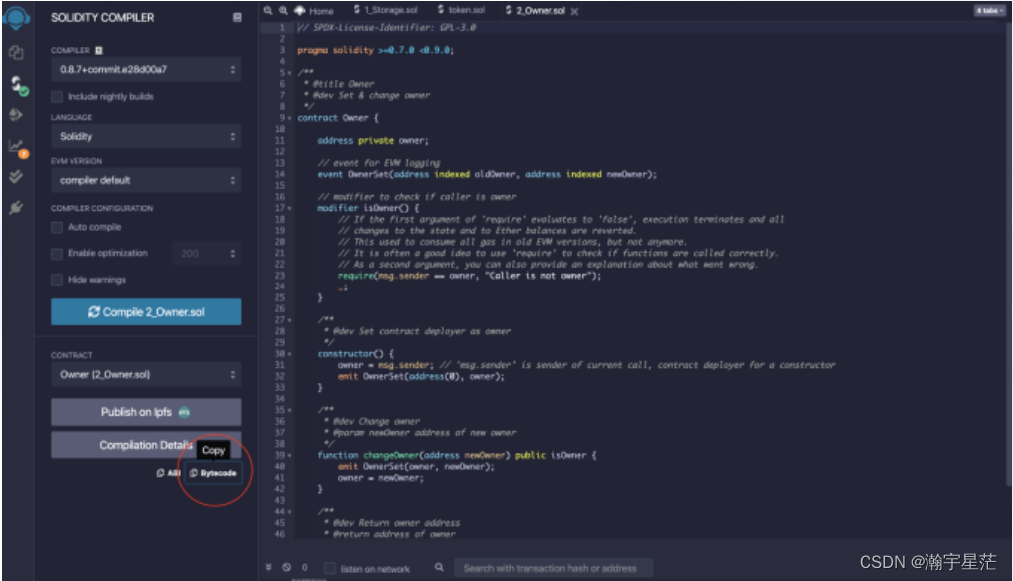Click the pending transactions counter 0

click(x=305, y=567)
